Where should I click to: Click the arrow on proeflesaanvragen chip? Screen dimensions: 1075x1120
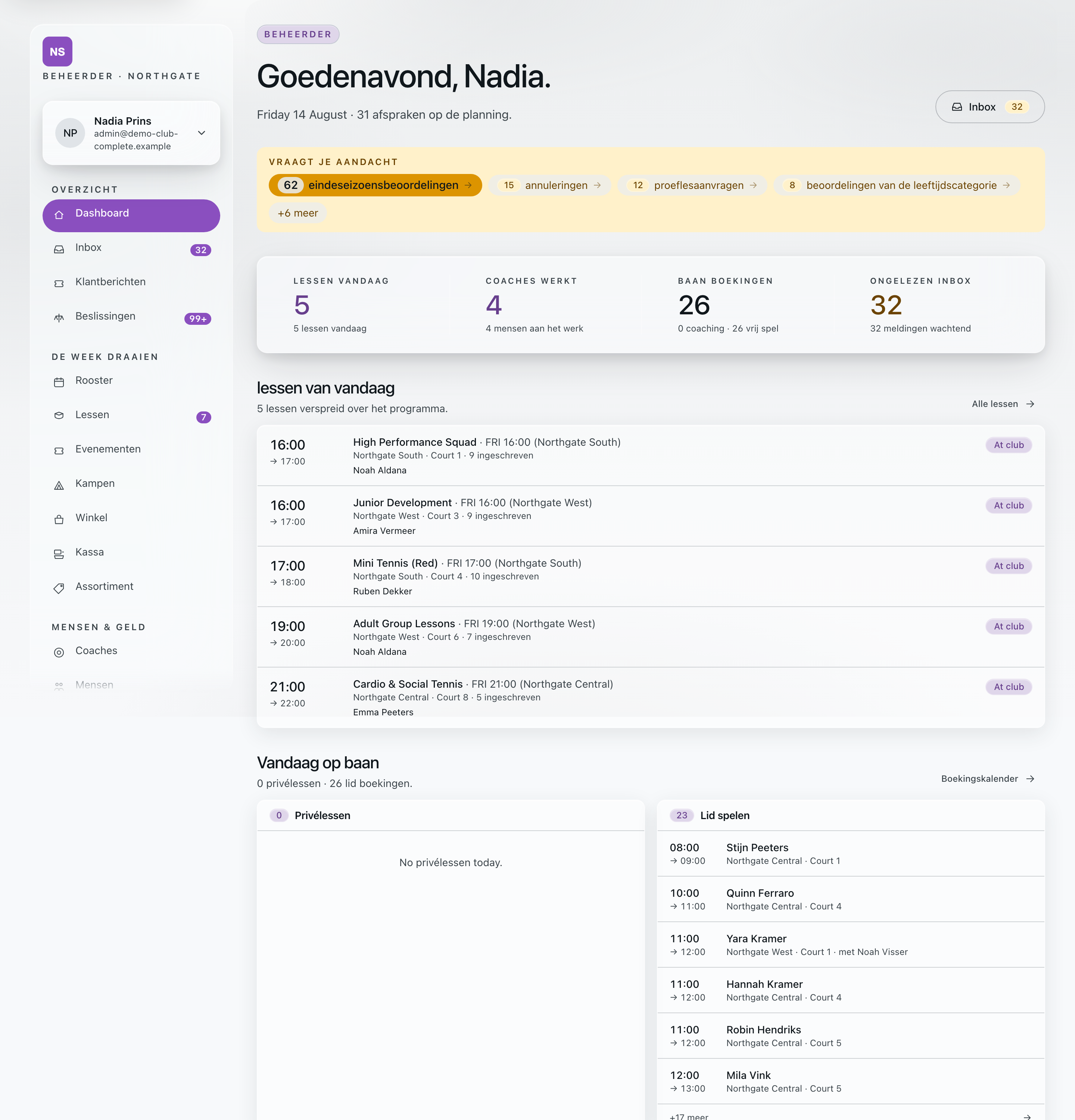[x=753, y=185]
